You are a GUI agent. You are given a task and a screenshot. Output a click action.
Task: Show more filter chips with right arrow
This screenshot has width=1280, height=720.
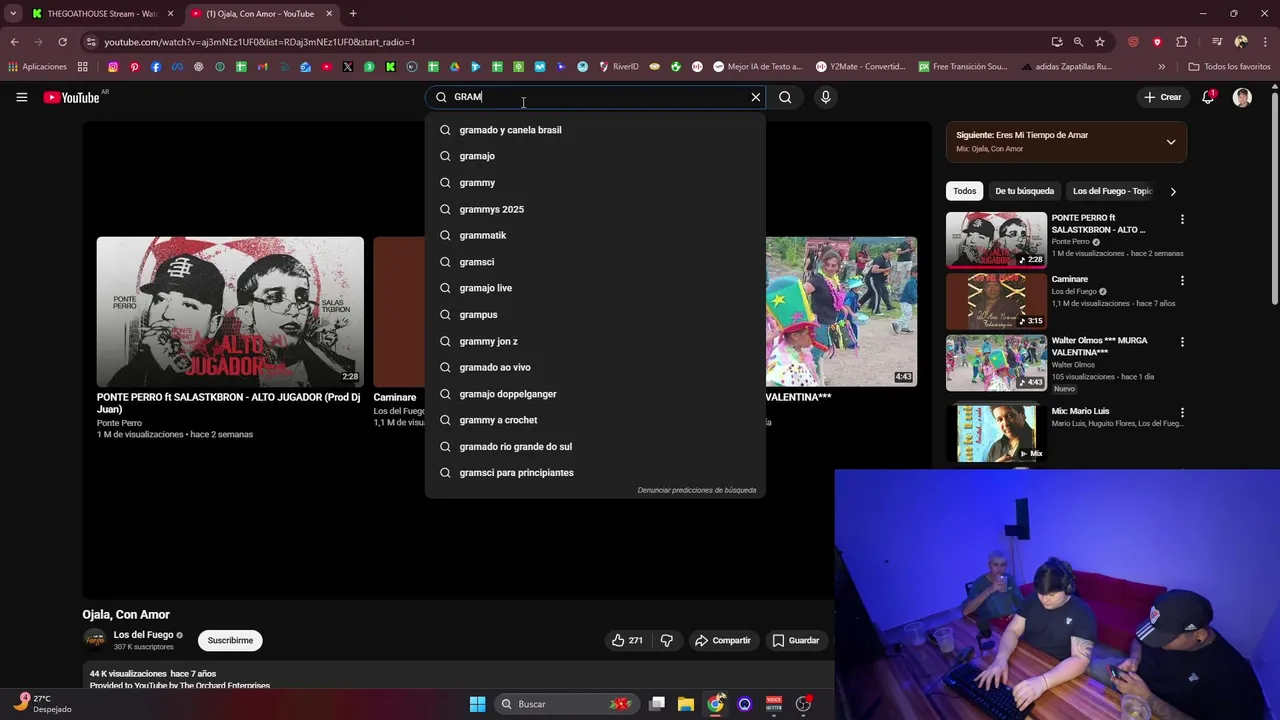1173,191
